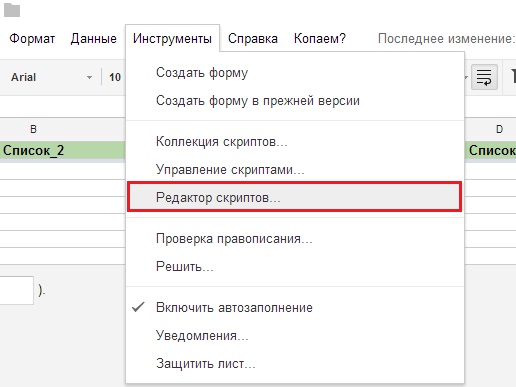The width and height of the screenshot is (516, 387).
Task: Open Уведомления... settings
Action: click(x=295, y=335)
